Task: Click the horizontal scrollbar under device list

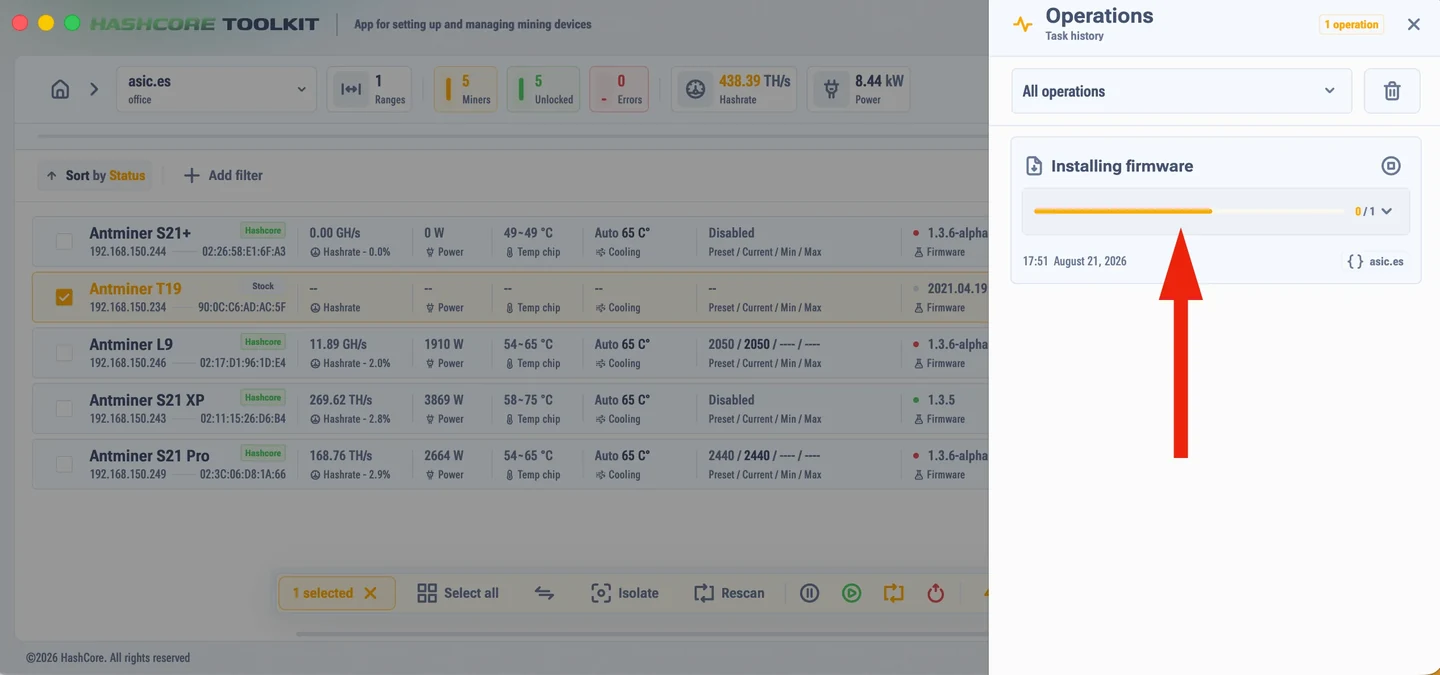Action: (x=640, y=633)
